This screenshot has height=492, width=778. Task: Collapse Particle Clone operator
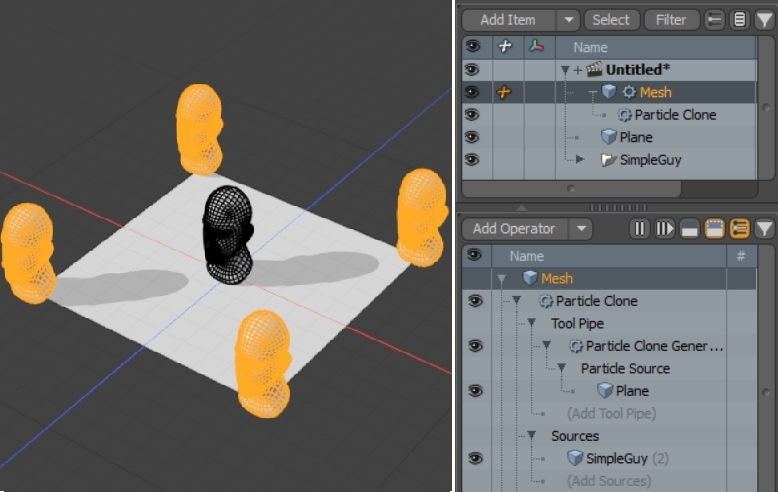517,301
